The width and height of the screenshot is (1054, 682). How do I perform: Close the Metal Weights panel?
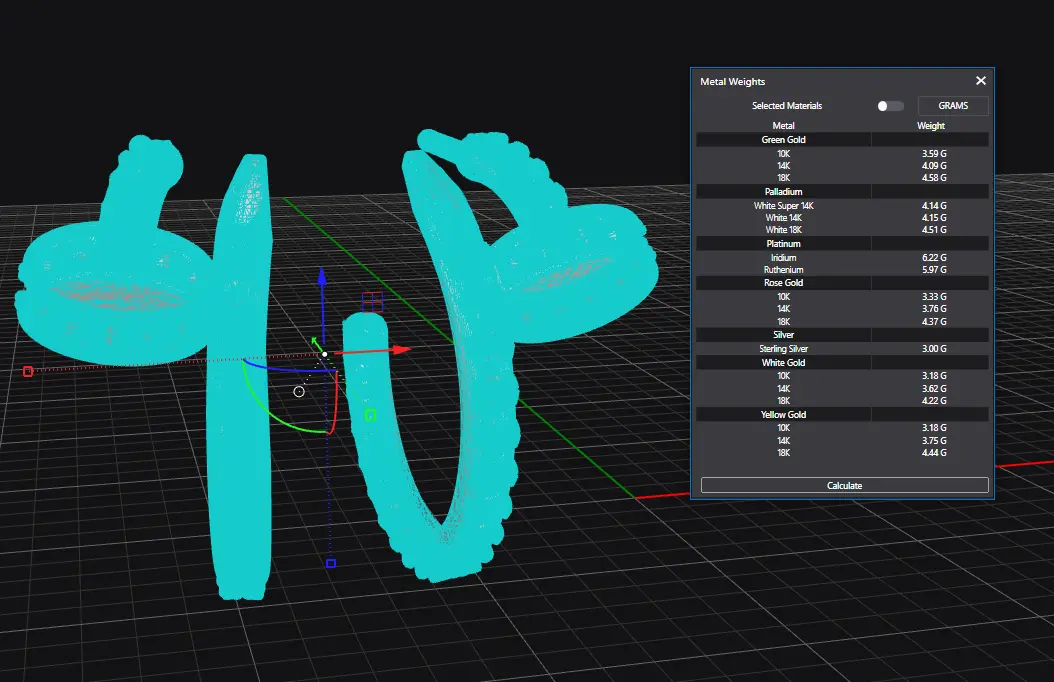click(980, 81)
